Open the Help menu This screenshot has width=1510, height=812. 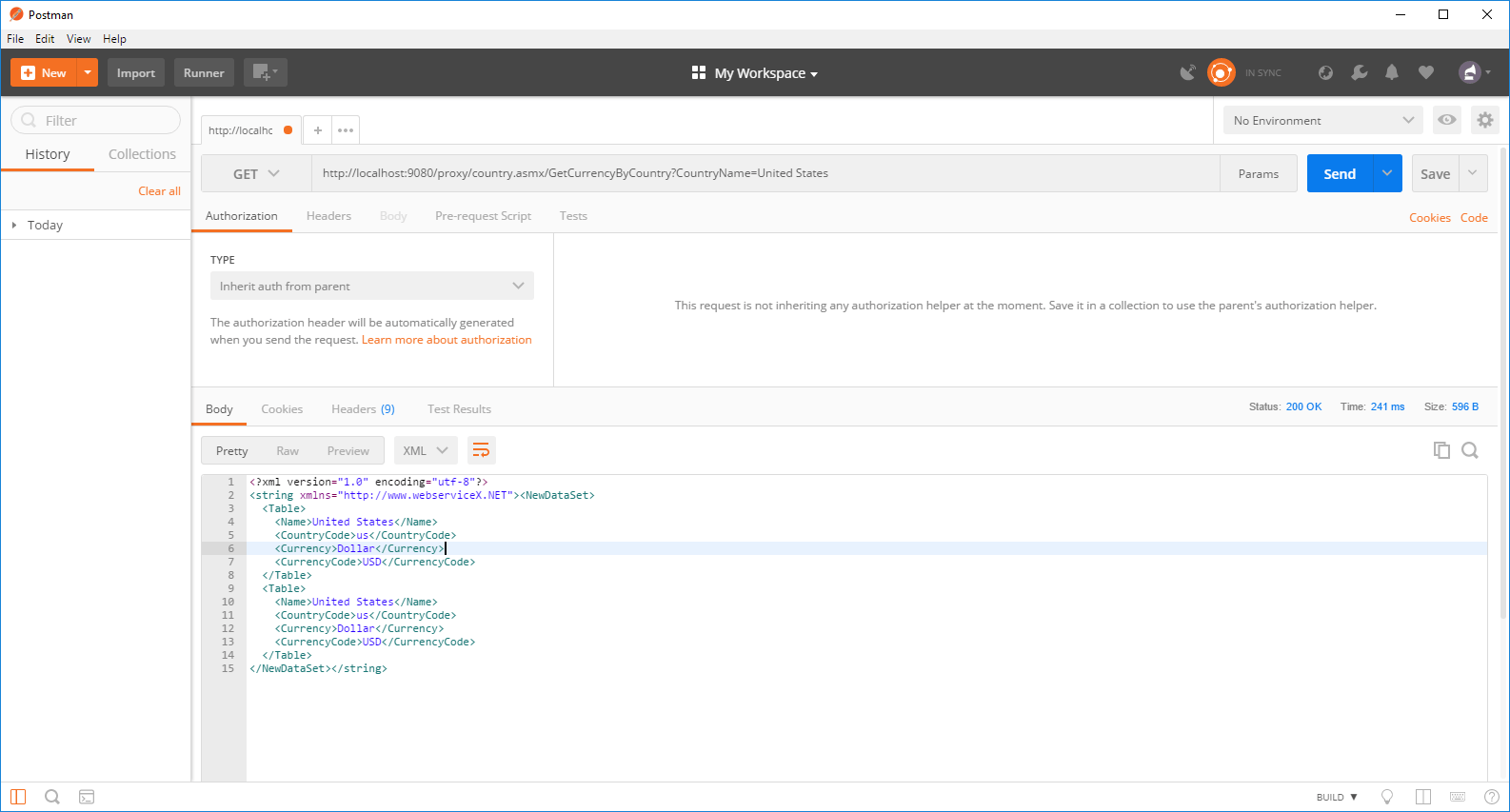[x=114, y=39]
